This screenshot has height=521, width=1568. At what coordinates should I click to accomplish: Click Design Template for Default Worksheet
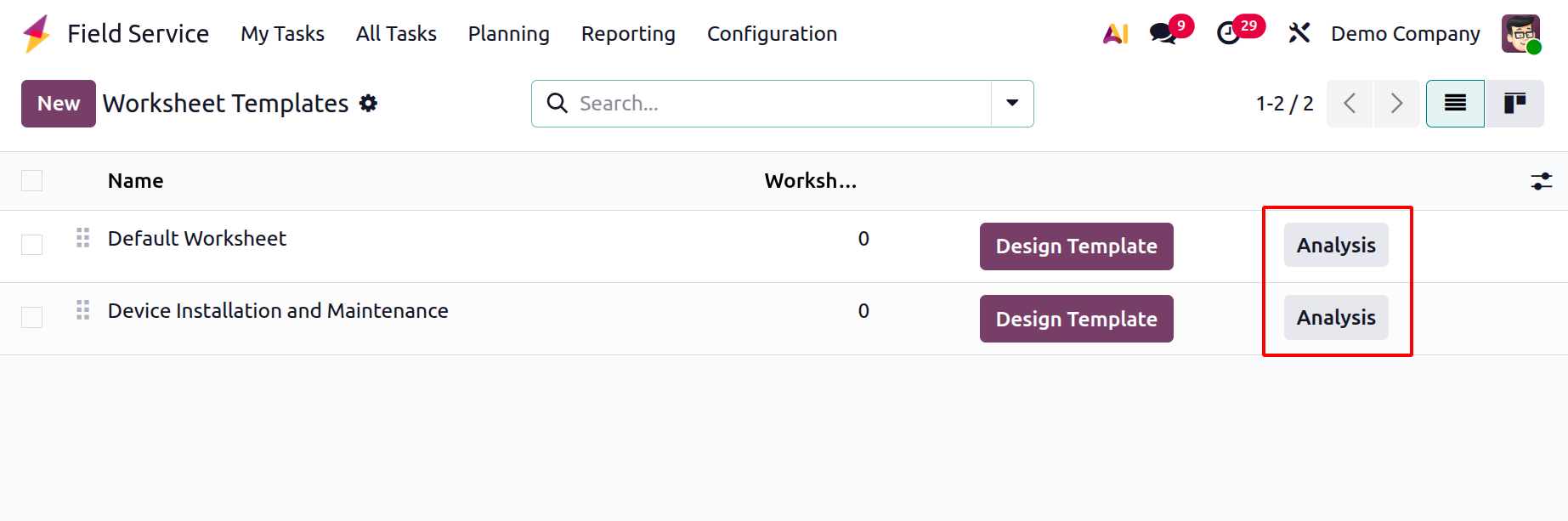pyautogui.click(x=1076, y=246)
